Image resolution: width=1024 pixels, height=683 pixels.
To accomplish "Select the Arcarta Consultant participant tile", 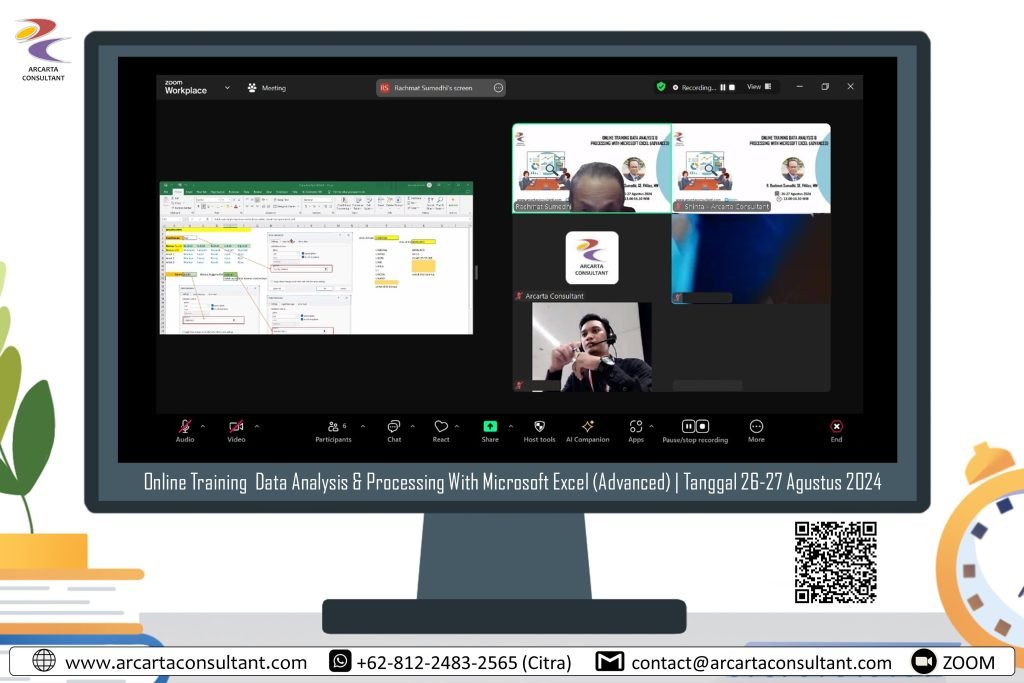I will point(591,260).
